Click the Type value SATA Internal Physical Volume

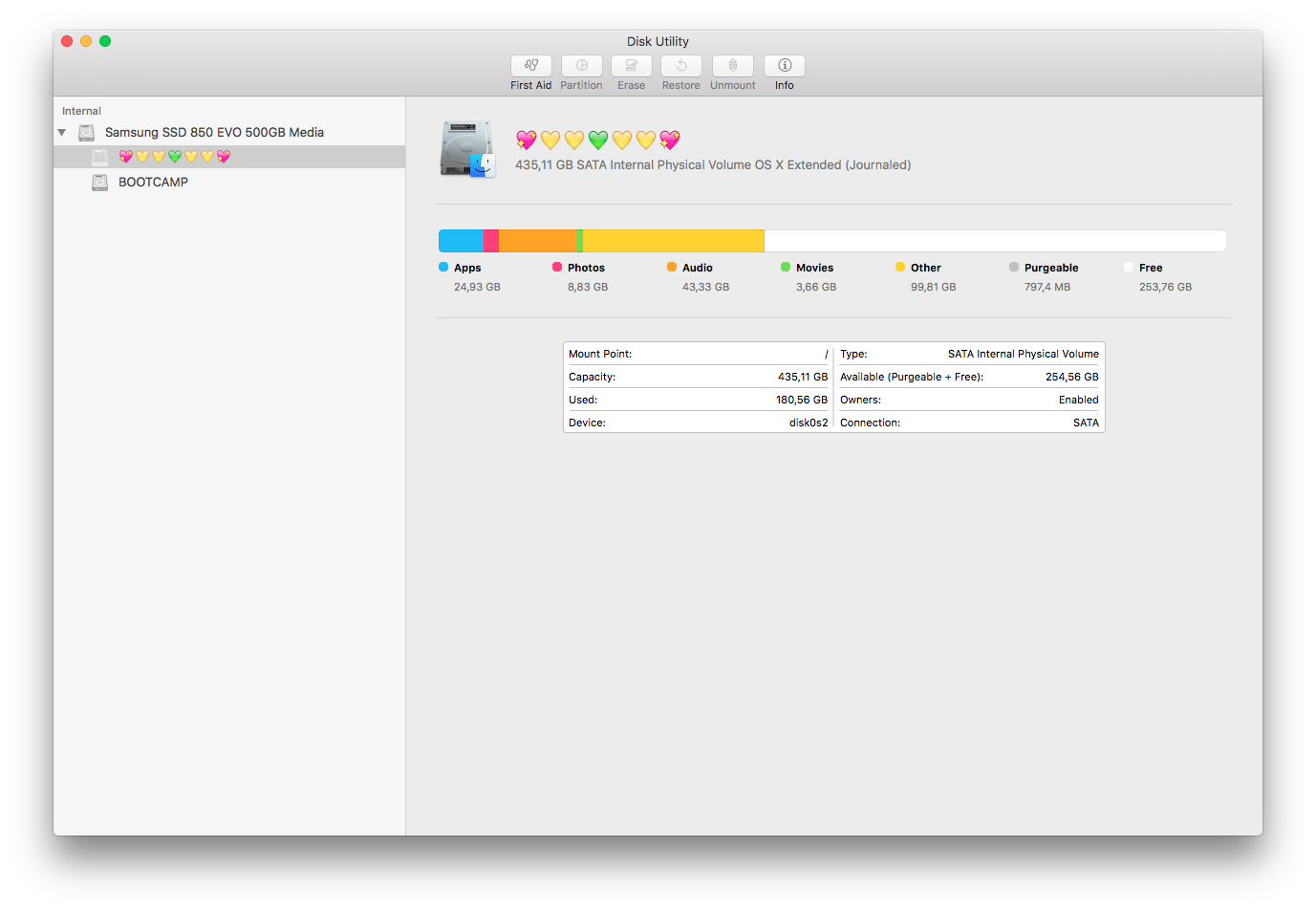1024,354
